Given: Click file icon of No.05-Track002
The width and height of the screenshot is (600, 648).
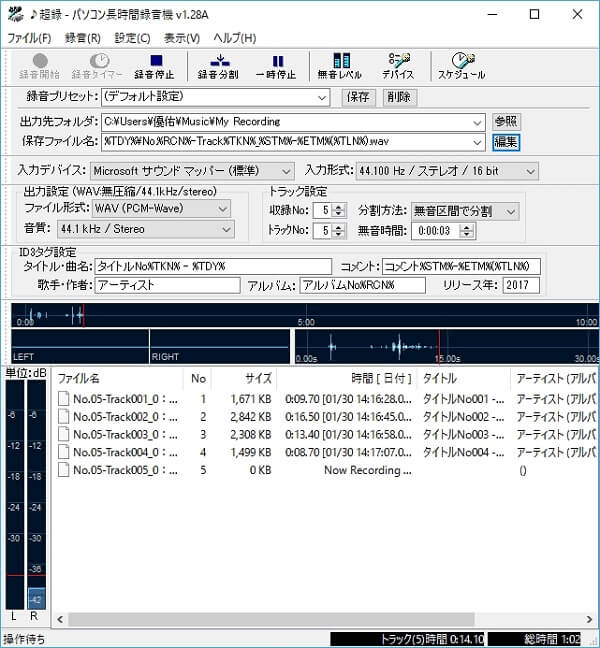Looking at the screenshot, I should (x=63, y=417).
